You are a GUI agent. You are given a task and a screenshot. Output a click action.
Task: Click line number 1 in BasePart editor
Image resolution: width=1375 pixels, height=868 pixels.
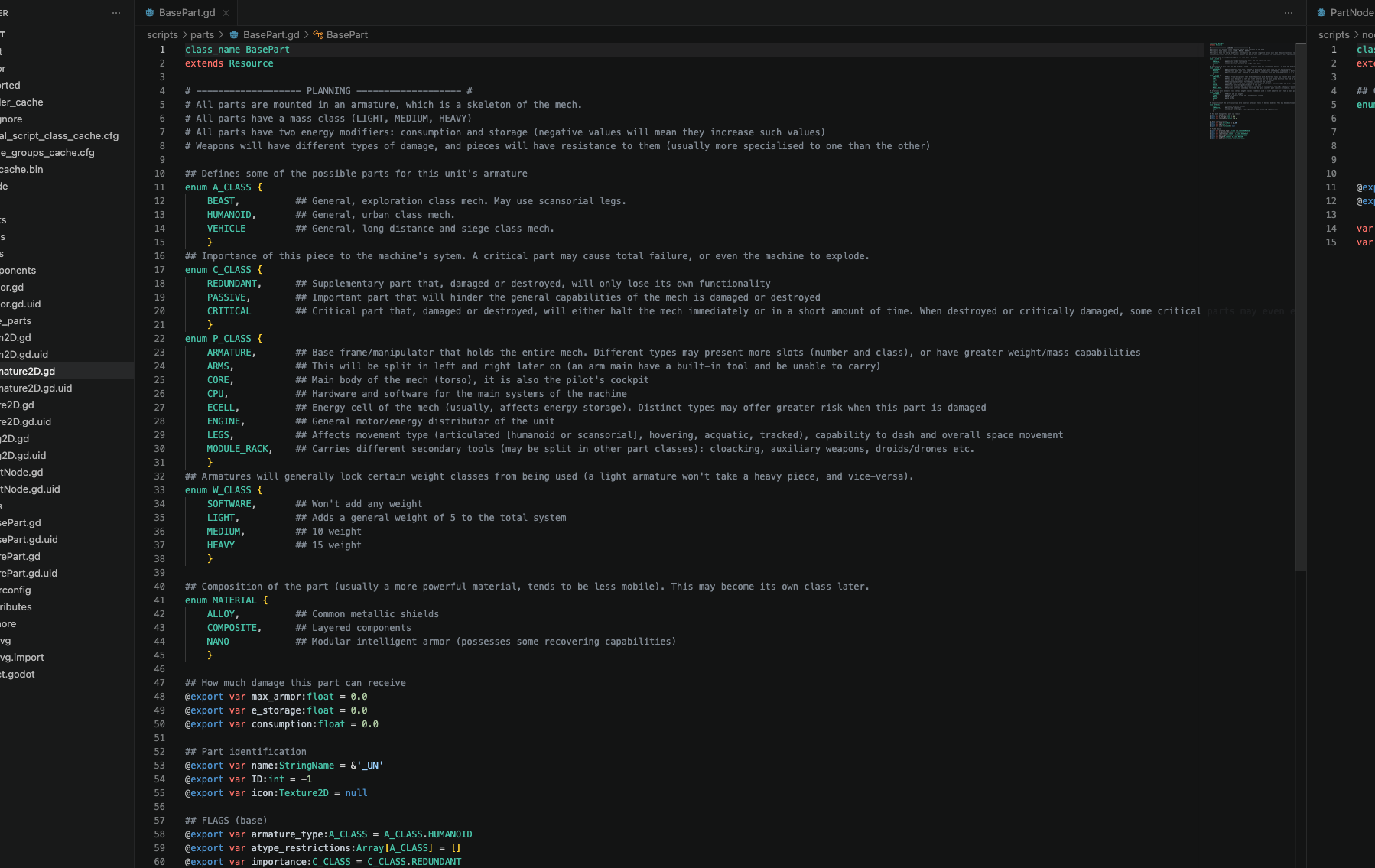[161, 50]
